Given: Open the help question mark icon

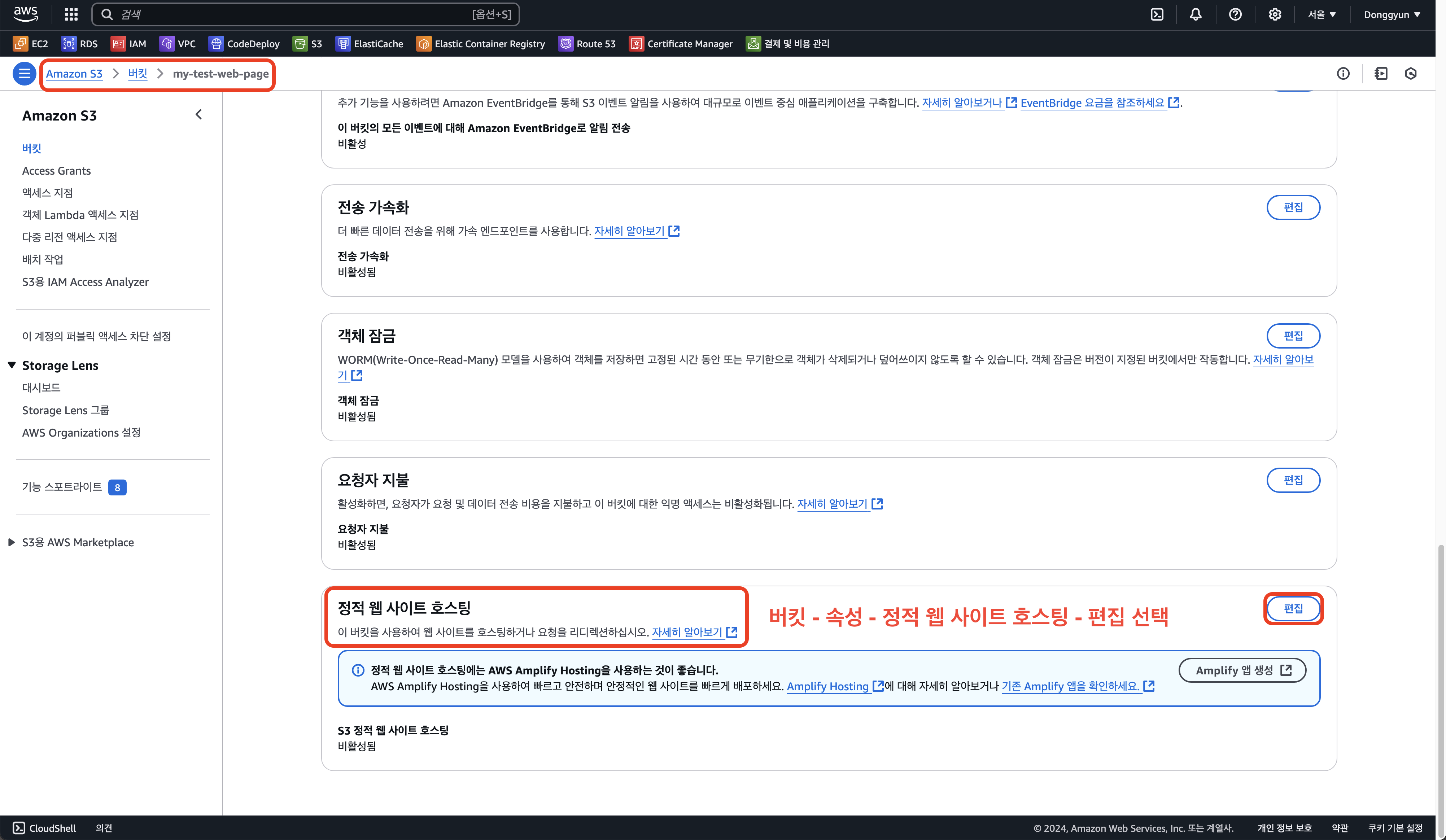Looking at the screenshot, I should 1235,14.
